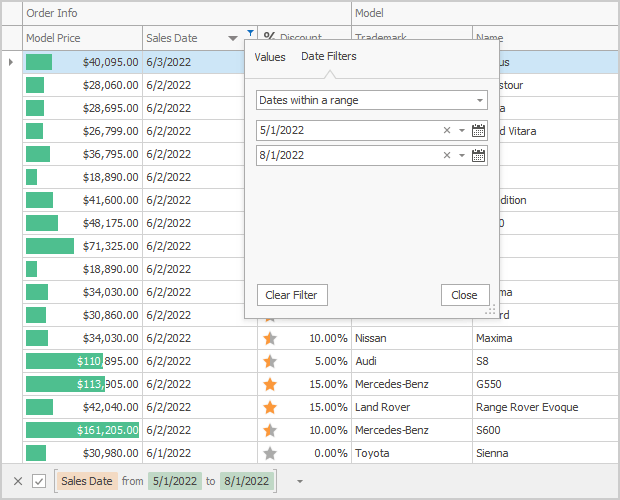Select the Date Filters tab
The width and height of the screenshot is (620, 500).
(x=329, y=57)
